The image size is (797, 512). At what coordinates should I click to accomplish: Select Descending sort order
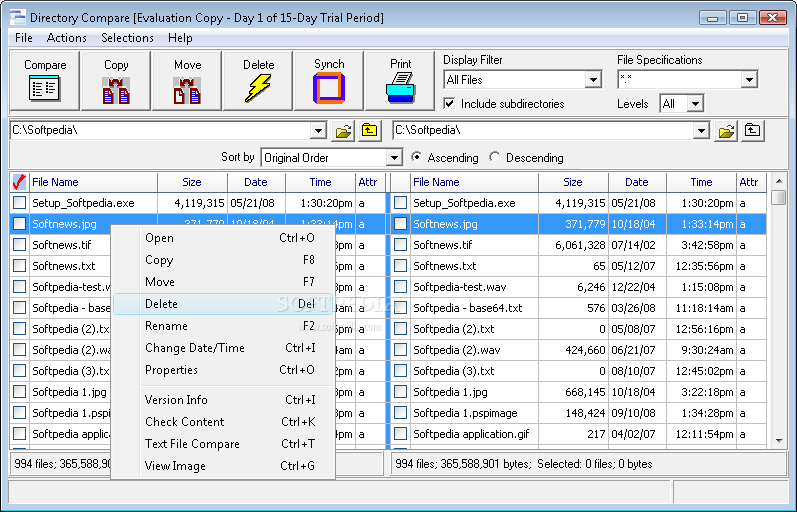[495, 157]
